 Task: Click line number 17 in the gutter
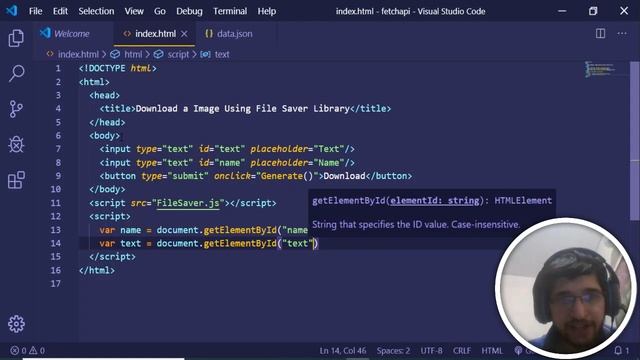coord(56,284)
